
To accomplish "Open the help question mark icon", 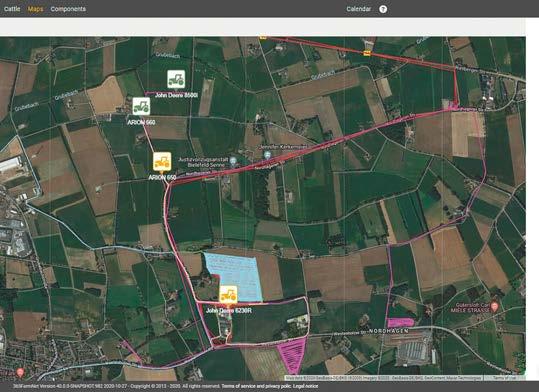I will click(383, 9).
